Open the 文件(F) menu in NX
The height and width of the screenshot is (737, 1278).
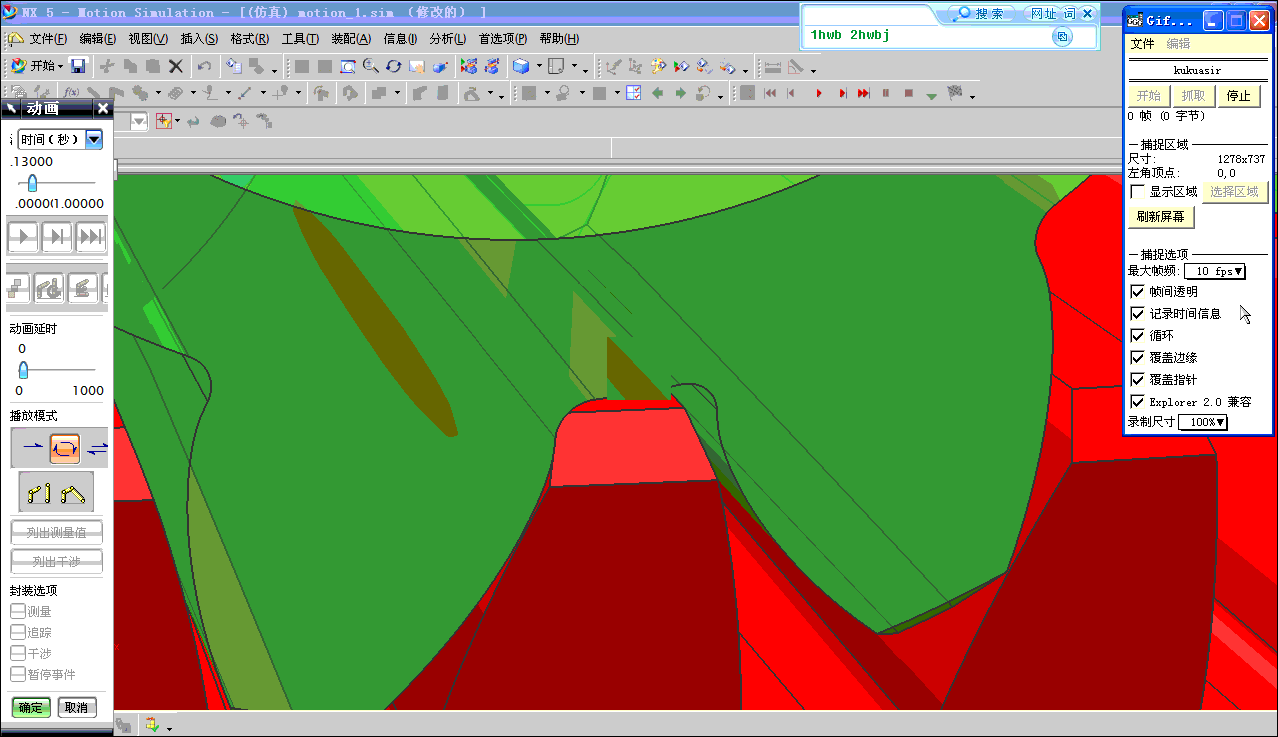48,39
